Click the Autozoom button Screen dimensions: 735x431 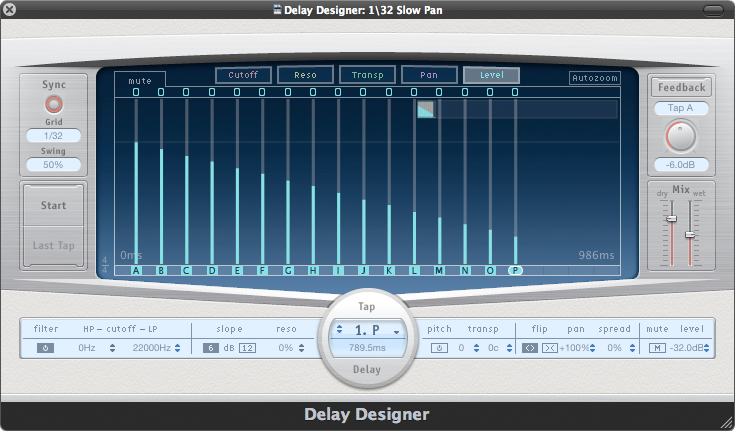click(x=594, y=78)
